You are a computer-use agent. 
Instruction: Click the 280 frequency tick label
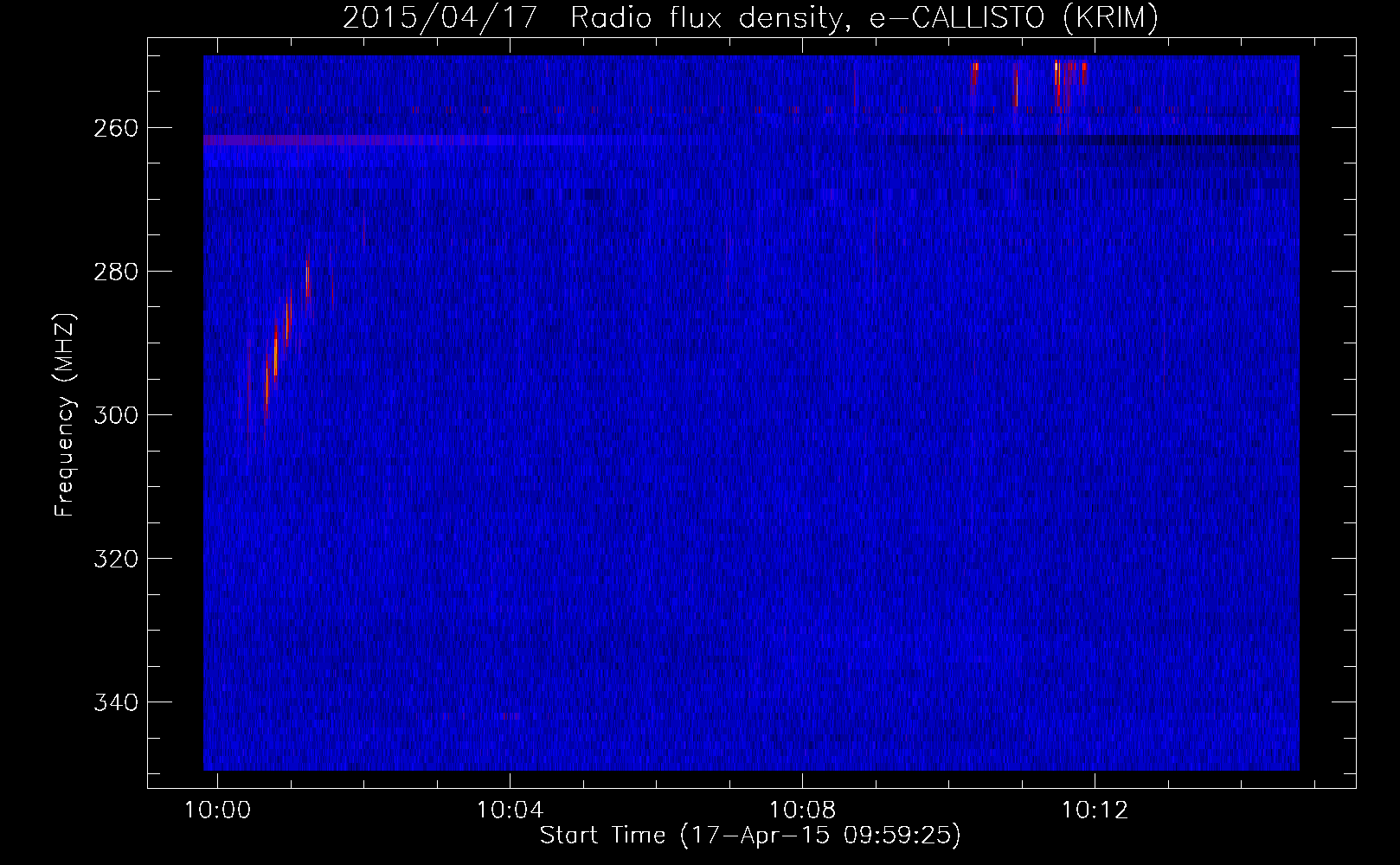click(116, 272)
